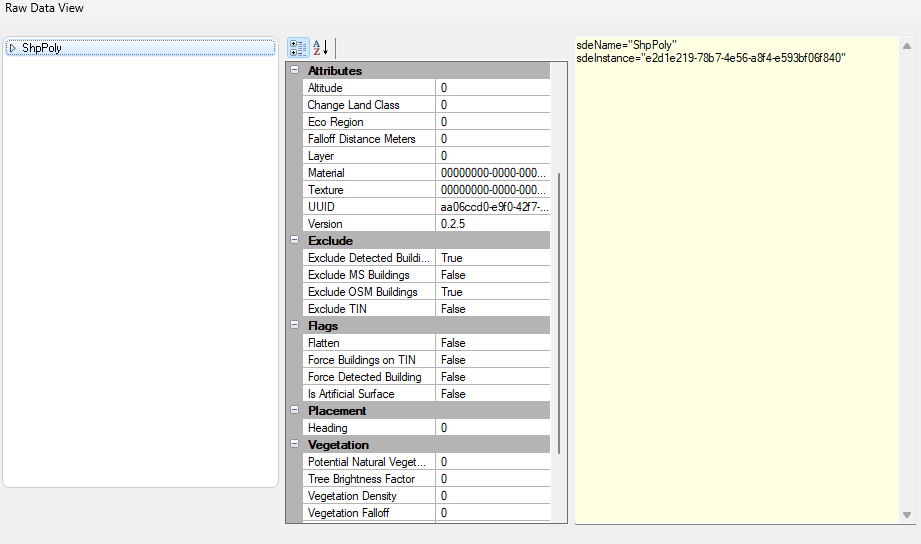Switch property grid to Categorized view
The image size is (921, 544).
coord(298,48)
